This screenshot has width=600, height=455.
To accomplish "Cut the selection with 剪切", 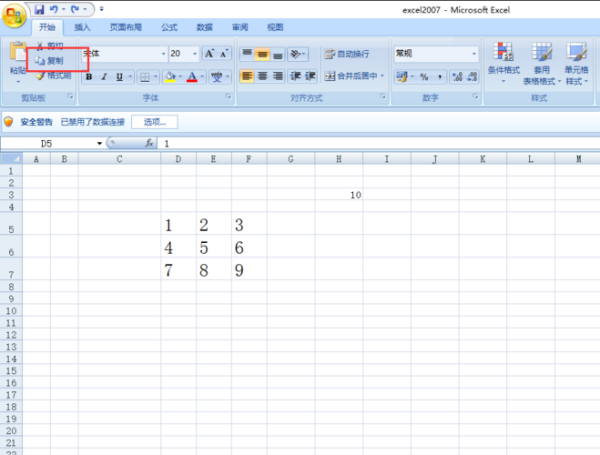I will (50, 46).
